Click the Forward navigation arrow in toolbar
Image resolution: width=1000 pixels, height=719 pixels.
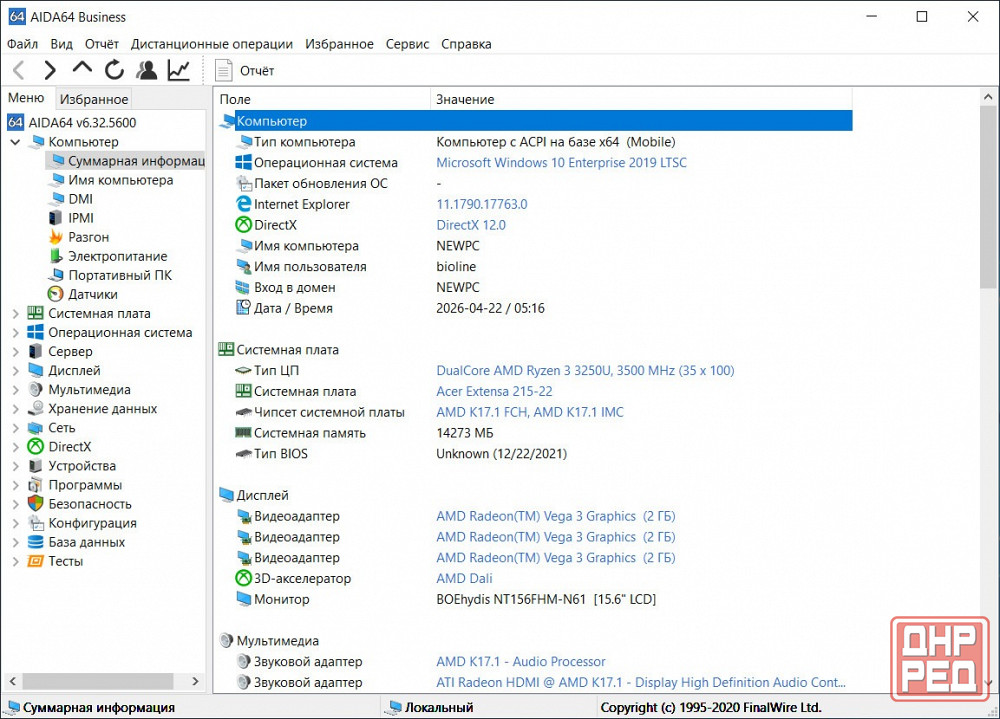coord(50,70)
